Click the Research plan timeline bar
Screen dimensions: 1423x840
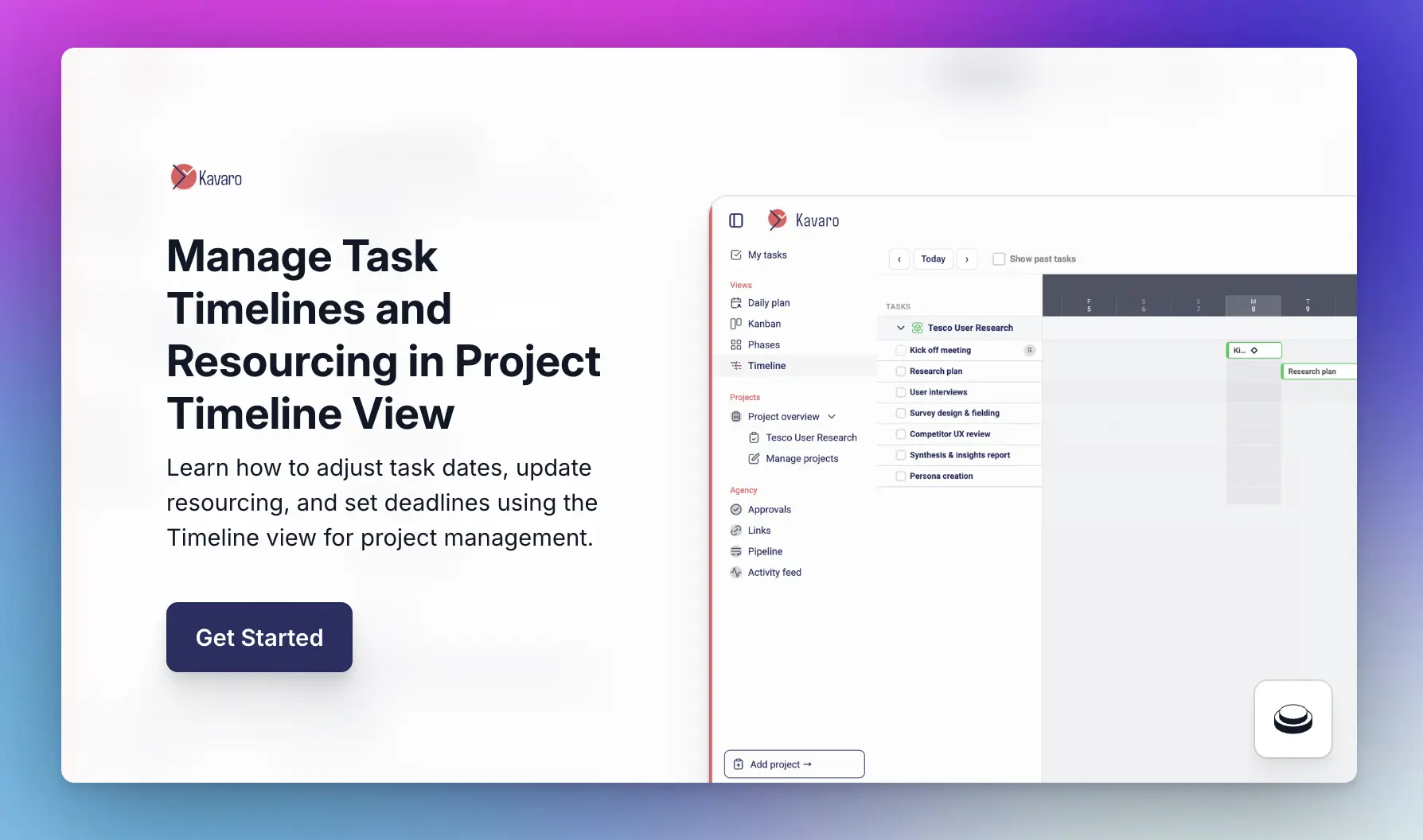[x=1319, y=371]
